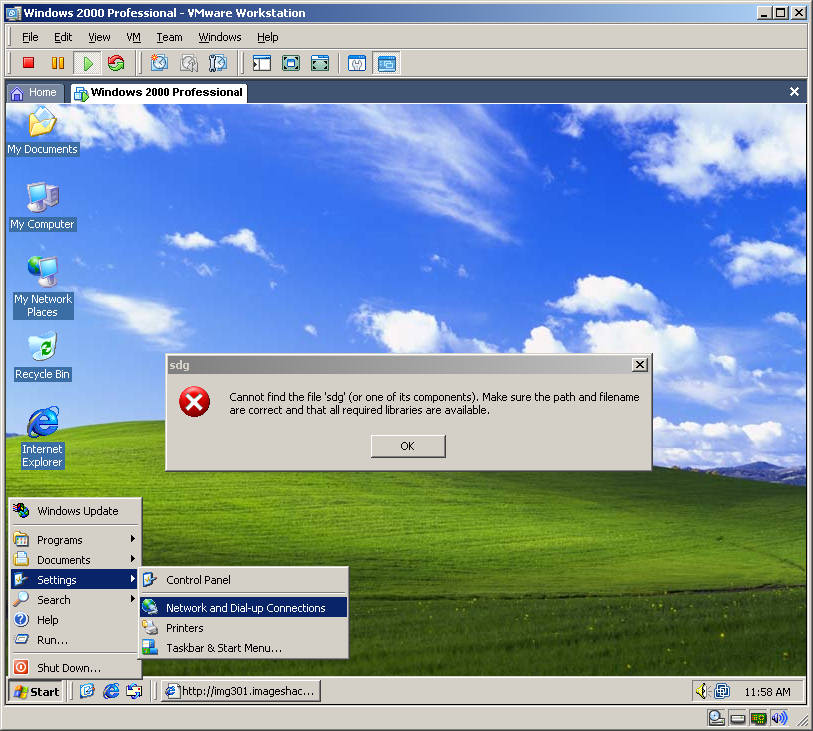Open the Snapshot Manager icon
Viewport: 813px width, 731px height.
(218, 63)
